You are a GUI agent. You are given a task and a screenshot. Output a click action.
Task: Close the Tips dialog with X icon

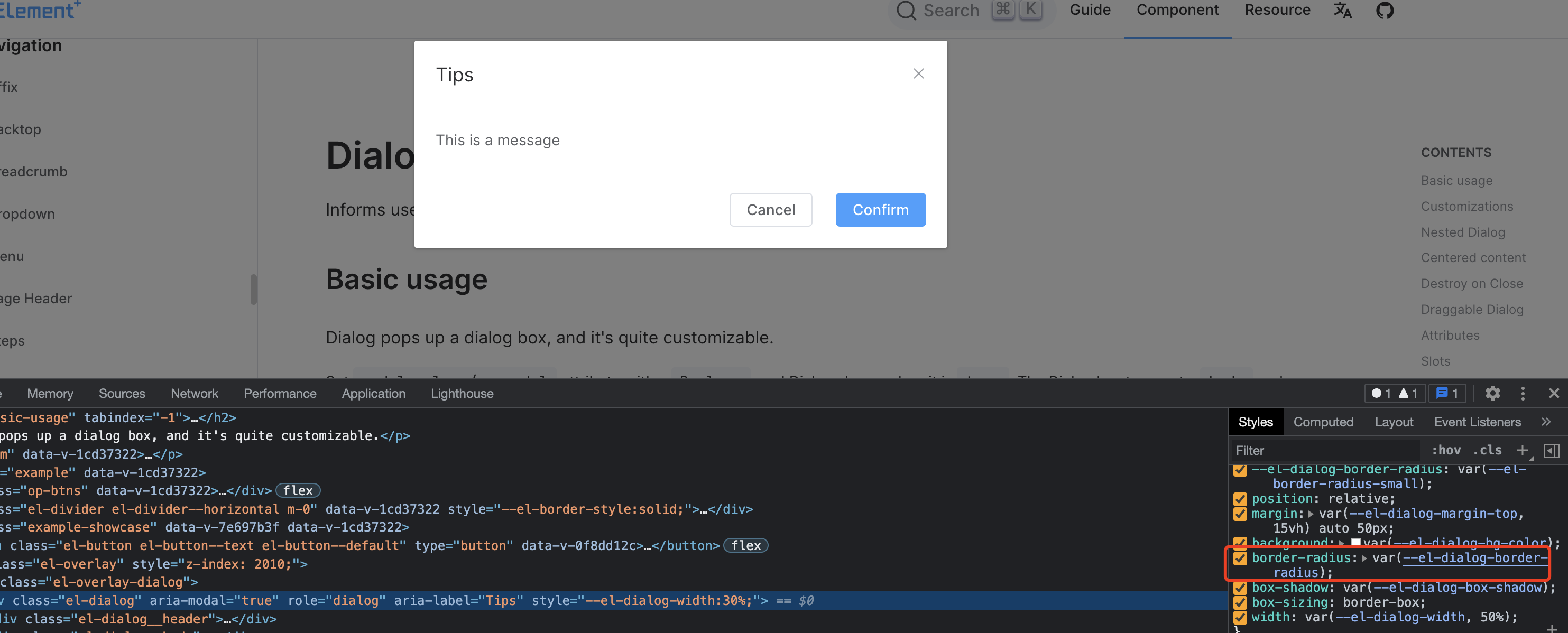point(918,73)
